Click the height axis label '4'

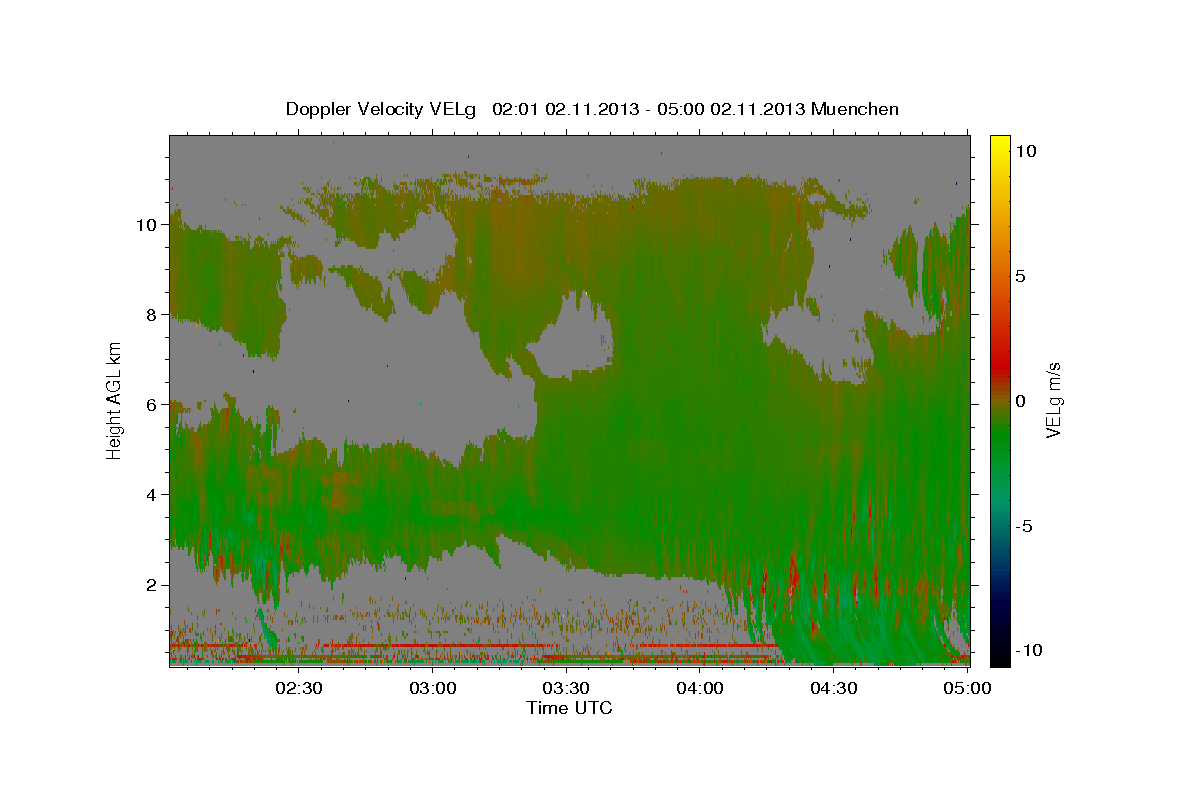[153, 495]
